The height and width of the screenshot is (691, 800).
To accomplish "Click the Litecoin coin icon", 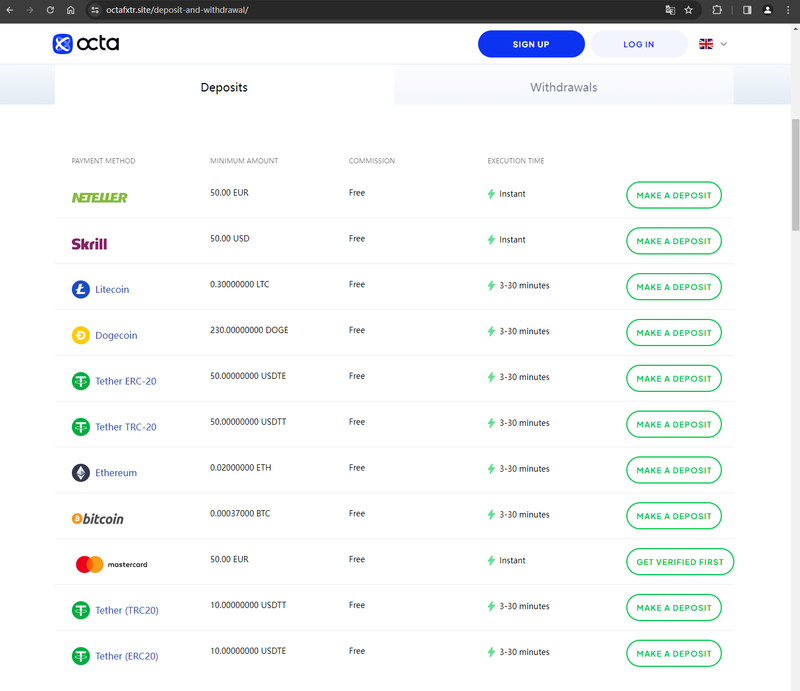I will tap(81, 289).
